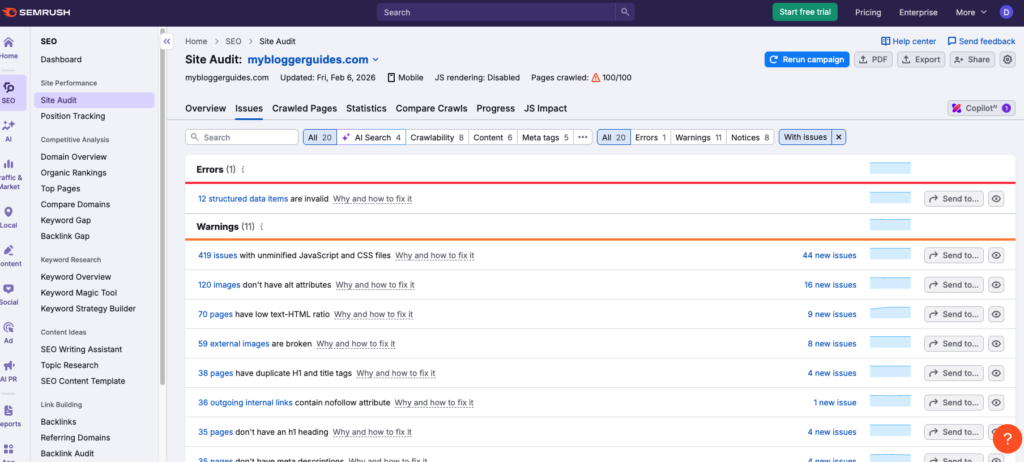Open the Ad rail icon
The image size is (1024, 462).
click(8, 333)
